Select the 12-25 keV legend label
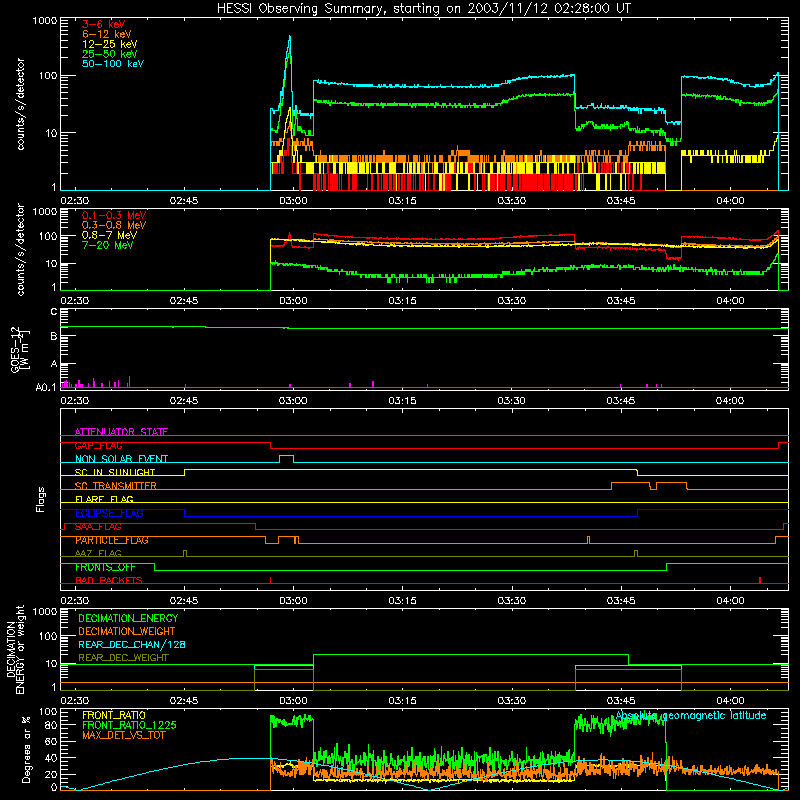Image resolution: width=800 pixels, height=800 pixels. tap(110, 44)
